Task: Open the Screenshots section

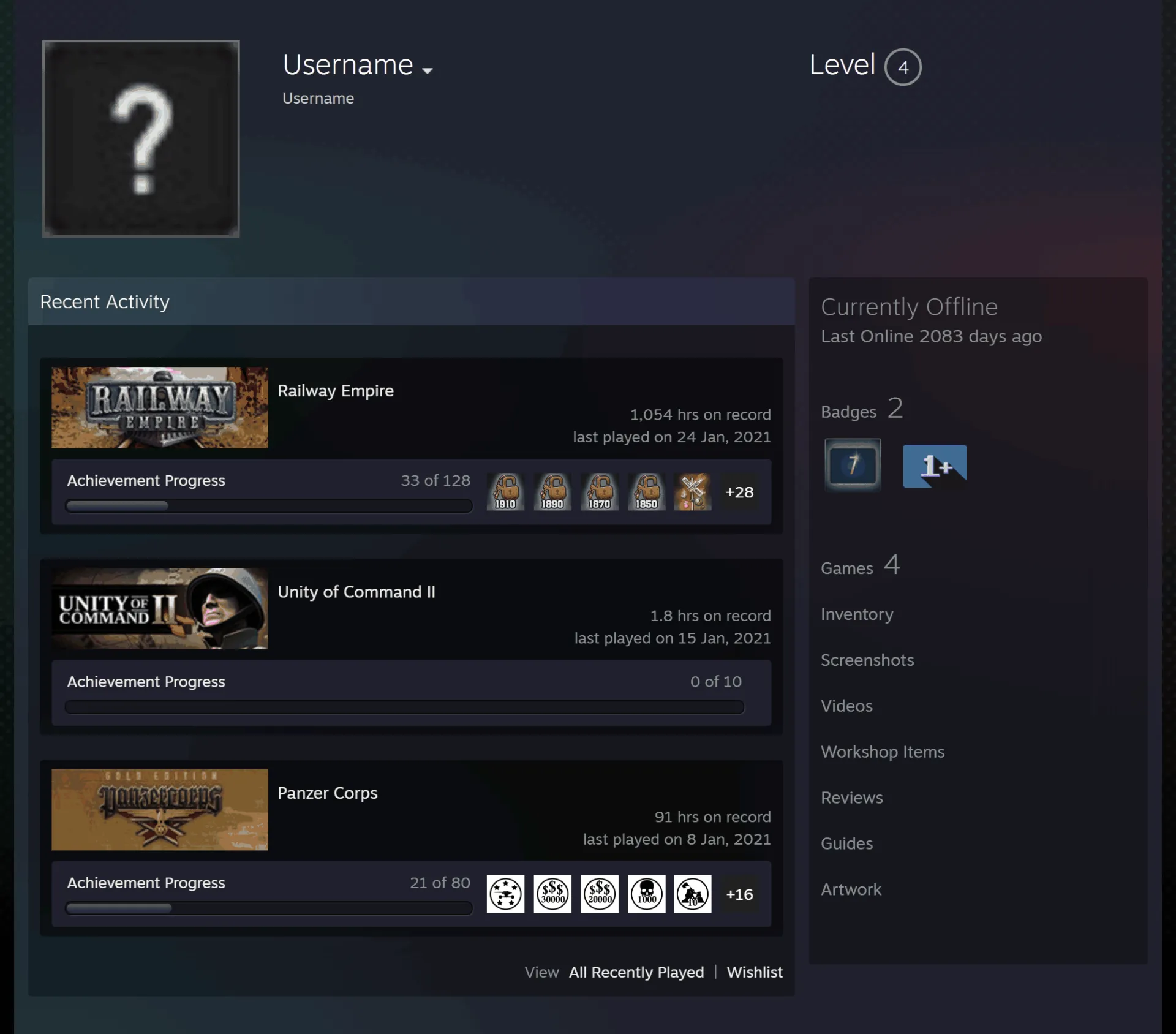Action: 867,660
